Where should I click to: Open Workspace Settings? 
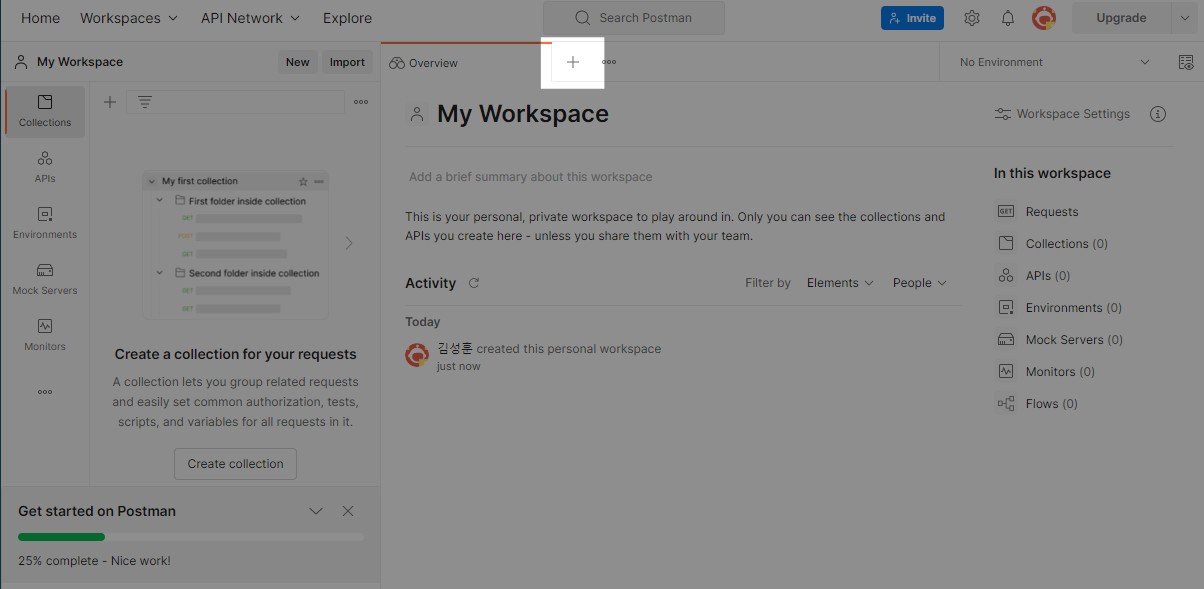click(1062, 114)
